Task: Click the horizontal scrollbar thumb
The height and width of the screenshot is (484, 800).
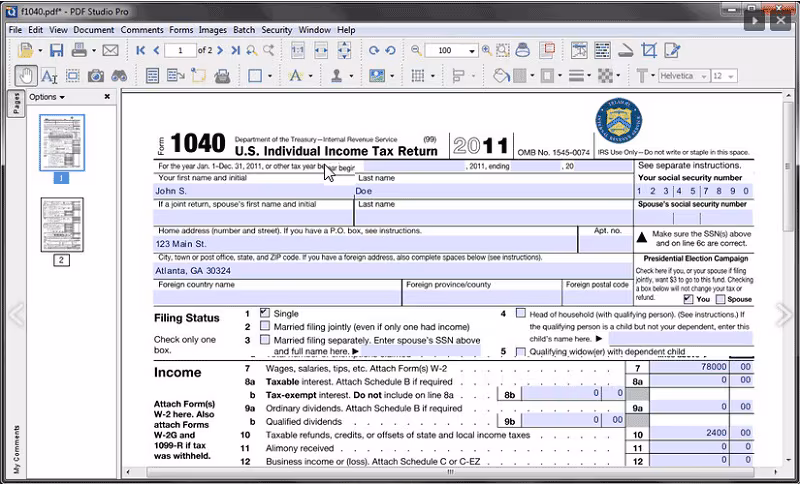Action: pos(451,472)
